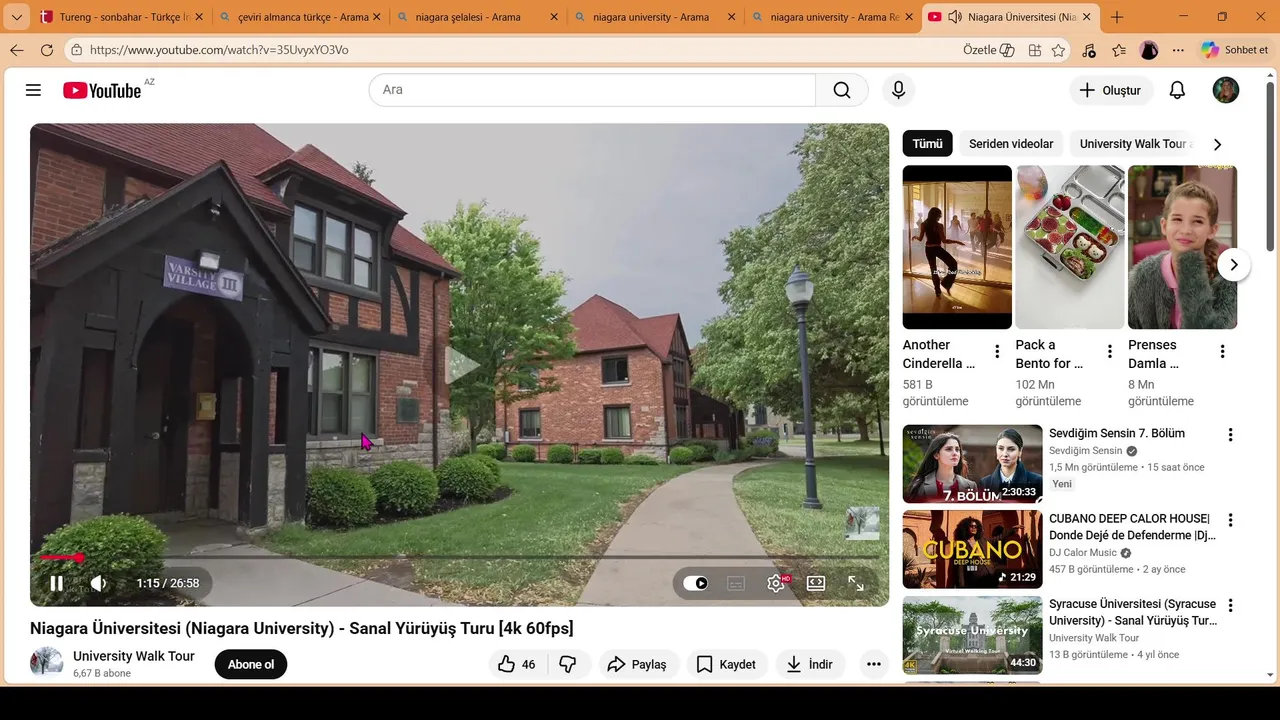Show next shorts with arrow button
The image size is (1280, 720).
(1234, 265)
